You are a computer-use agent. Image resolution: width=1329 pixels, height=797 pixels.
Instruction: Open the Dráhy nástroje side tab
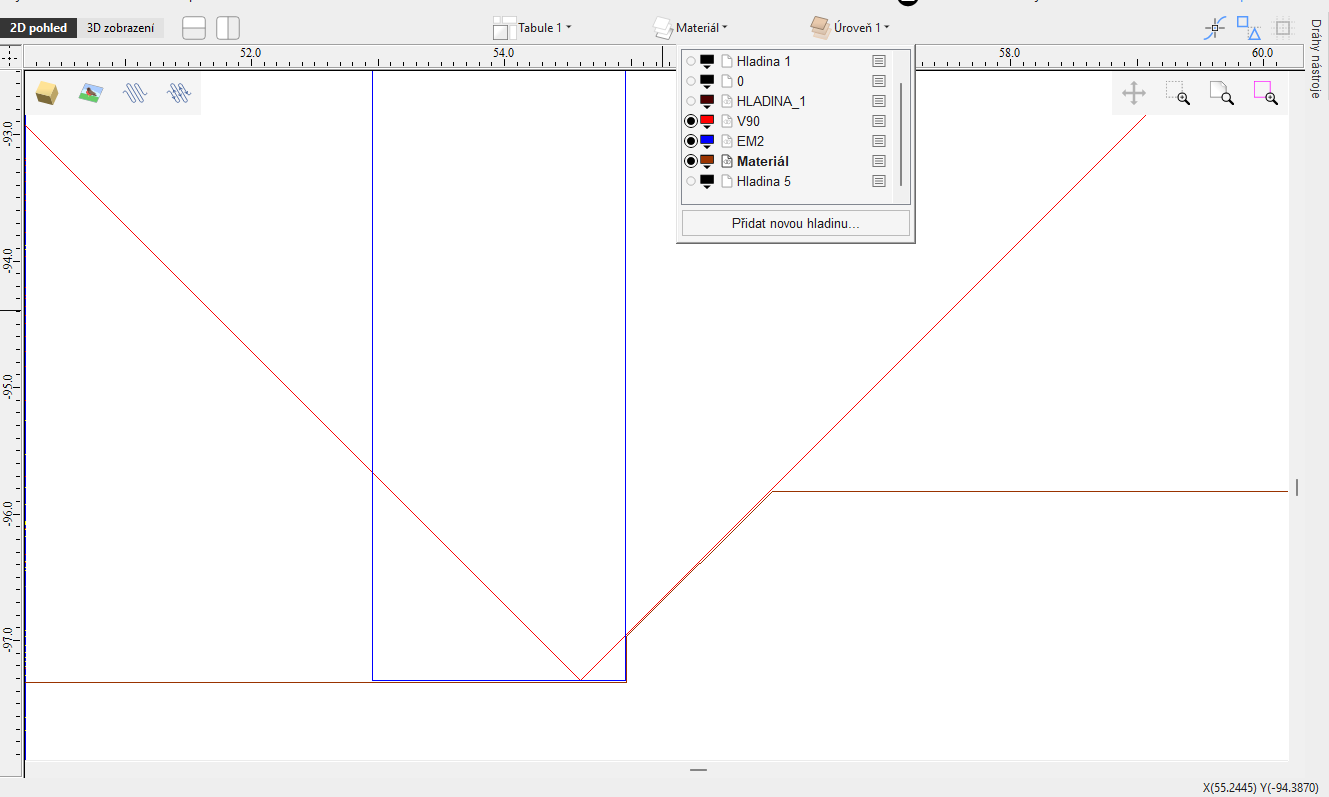tap(1316, 60)
